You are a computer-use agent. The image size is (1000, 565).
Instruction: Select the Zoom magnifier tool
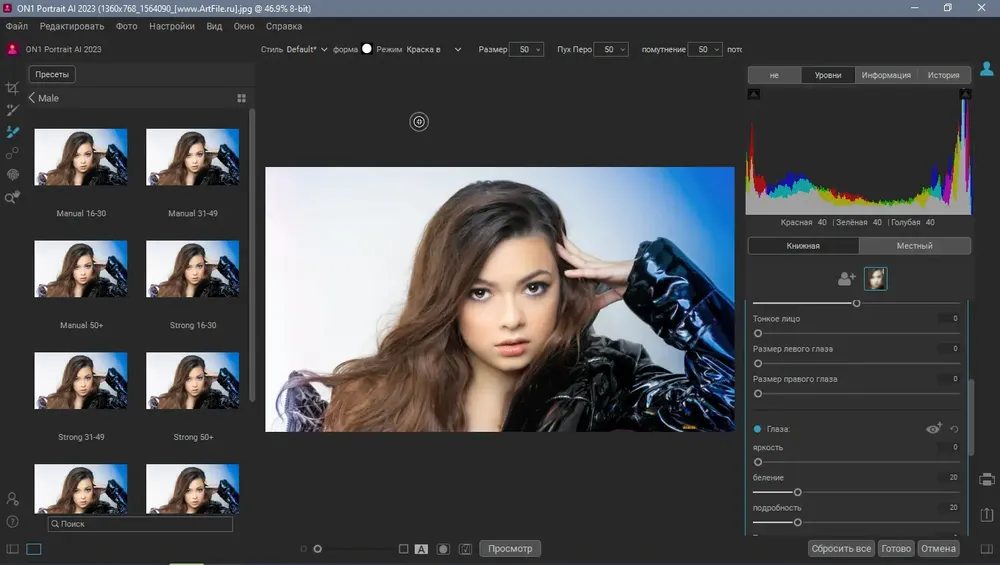point(13,197)
